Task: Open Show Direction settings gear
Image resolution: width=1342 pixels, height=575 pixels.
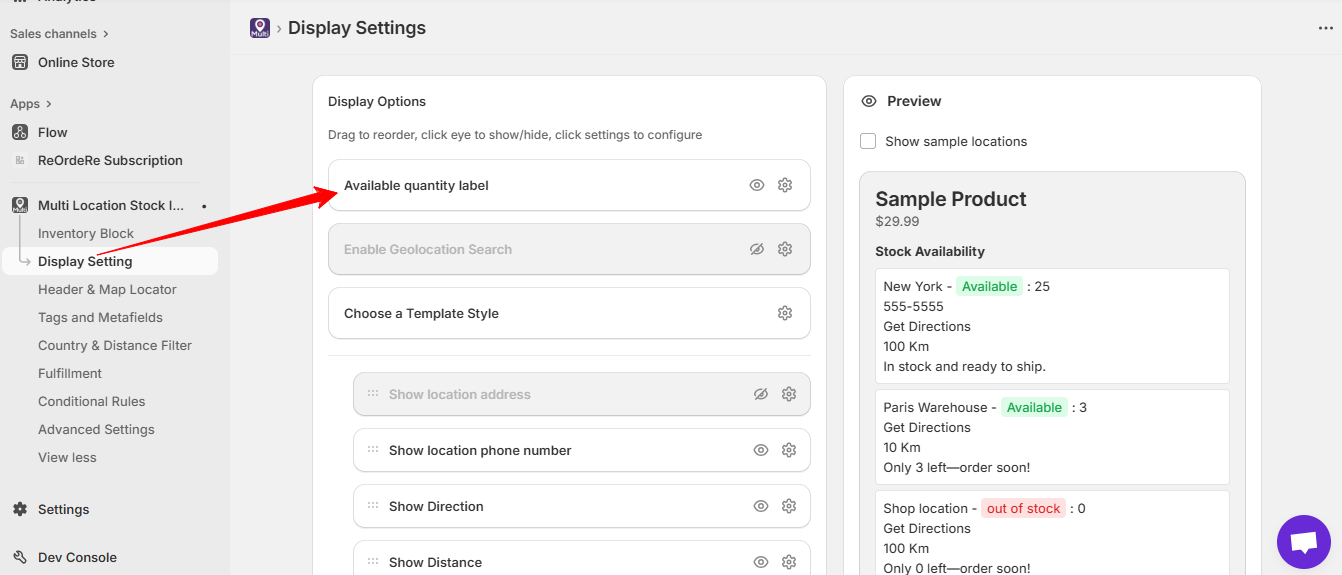Action: point(789,506)
